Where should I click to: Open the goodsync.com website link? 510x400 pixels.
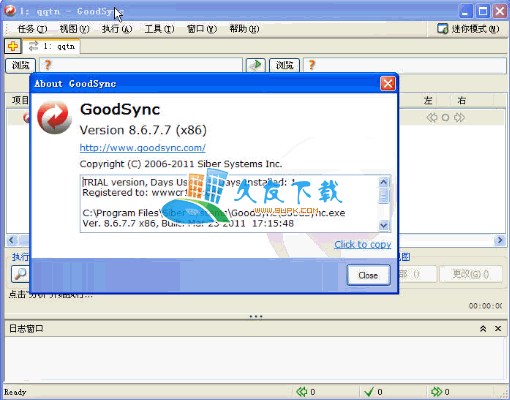point(143,148)
